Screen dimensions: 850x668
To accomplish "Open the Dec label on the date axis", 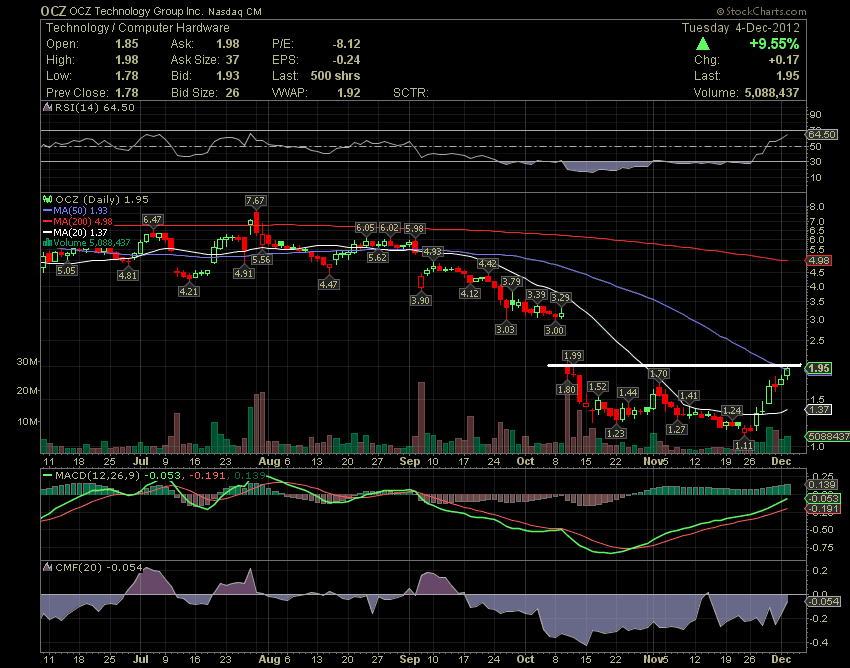I will point(781,462).
